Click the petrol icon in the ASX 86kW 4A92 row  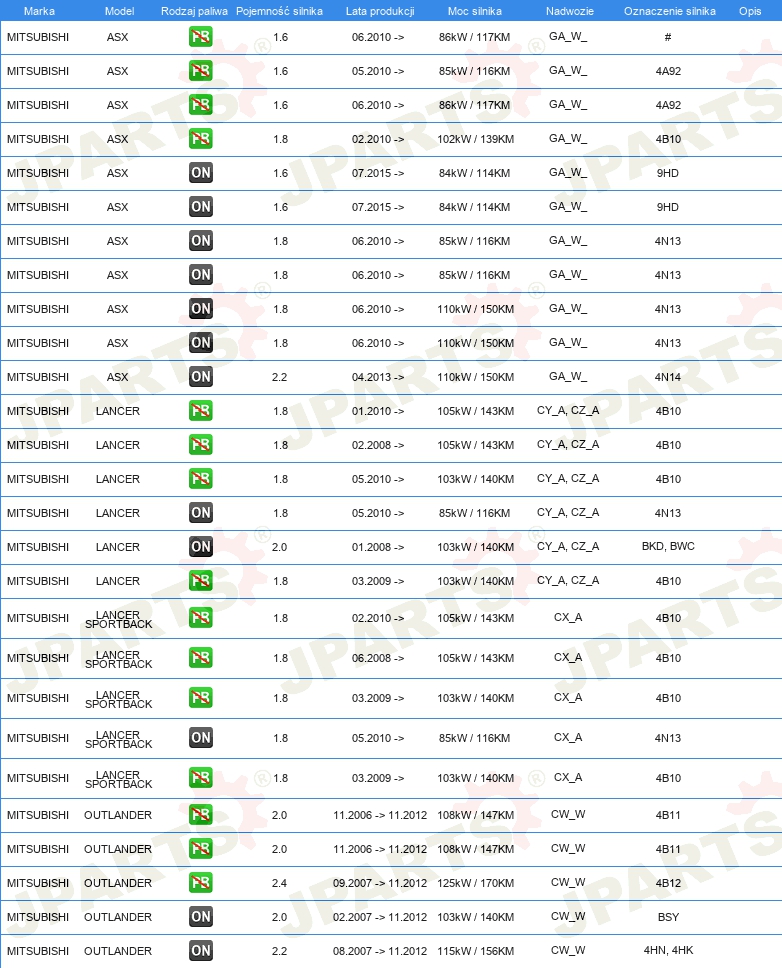click(x=201, y=105)
